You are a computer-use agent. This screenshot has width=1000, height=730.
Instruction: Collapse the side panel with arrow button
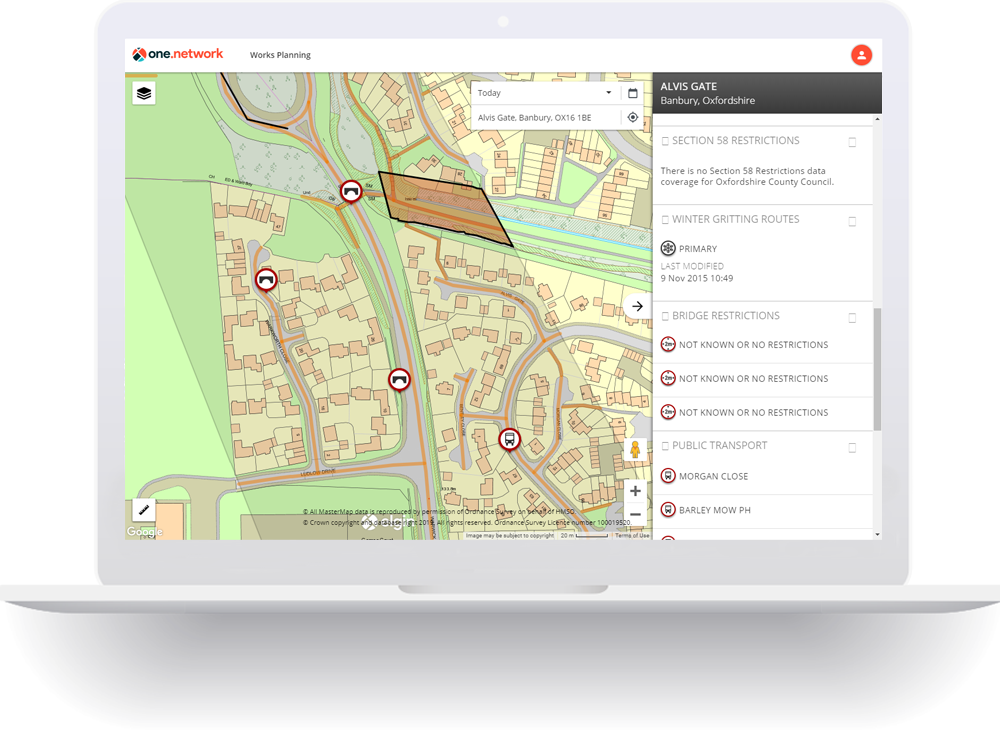click(637, 306)
